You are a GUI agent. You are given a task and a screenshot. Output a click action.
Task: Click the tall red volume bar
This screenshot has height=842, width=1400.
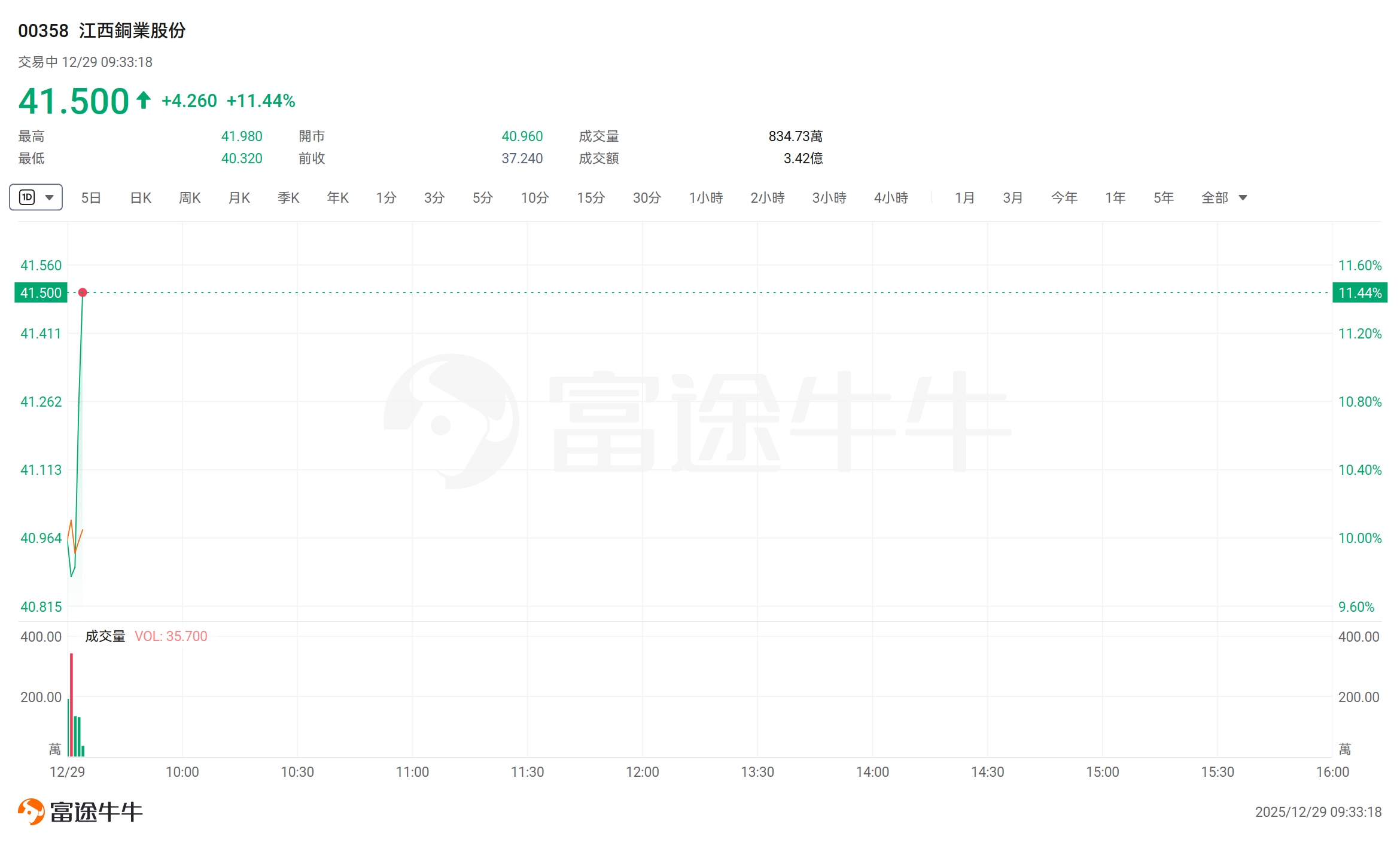pos(71,706)
